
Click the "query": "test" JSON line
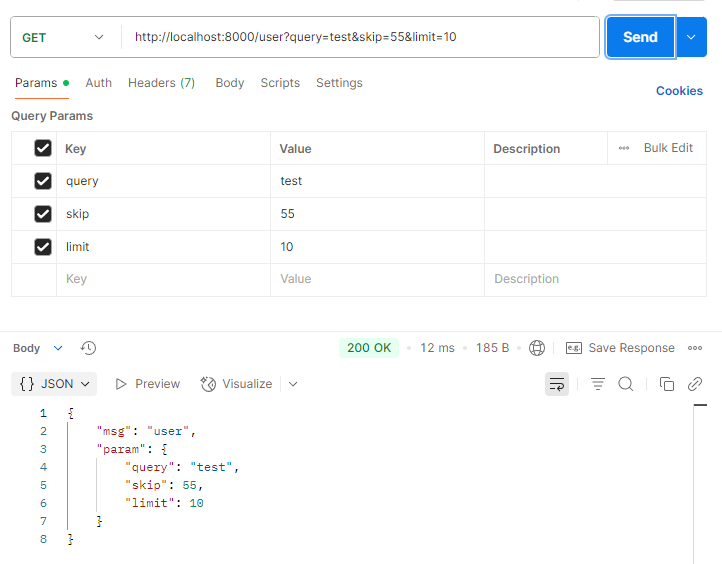[x=182, y=467]
